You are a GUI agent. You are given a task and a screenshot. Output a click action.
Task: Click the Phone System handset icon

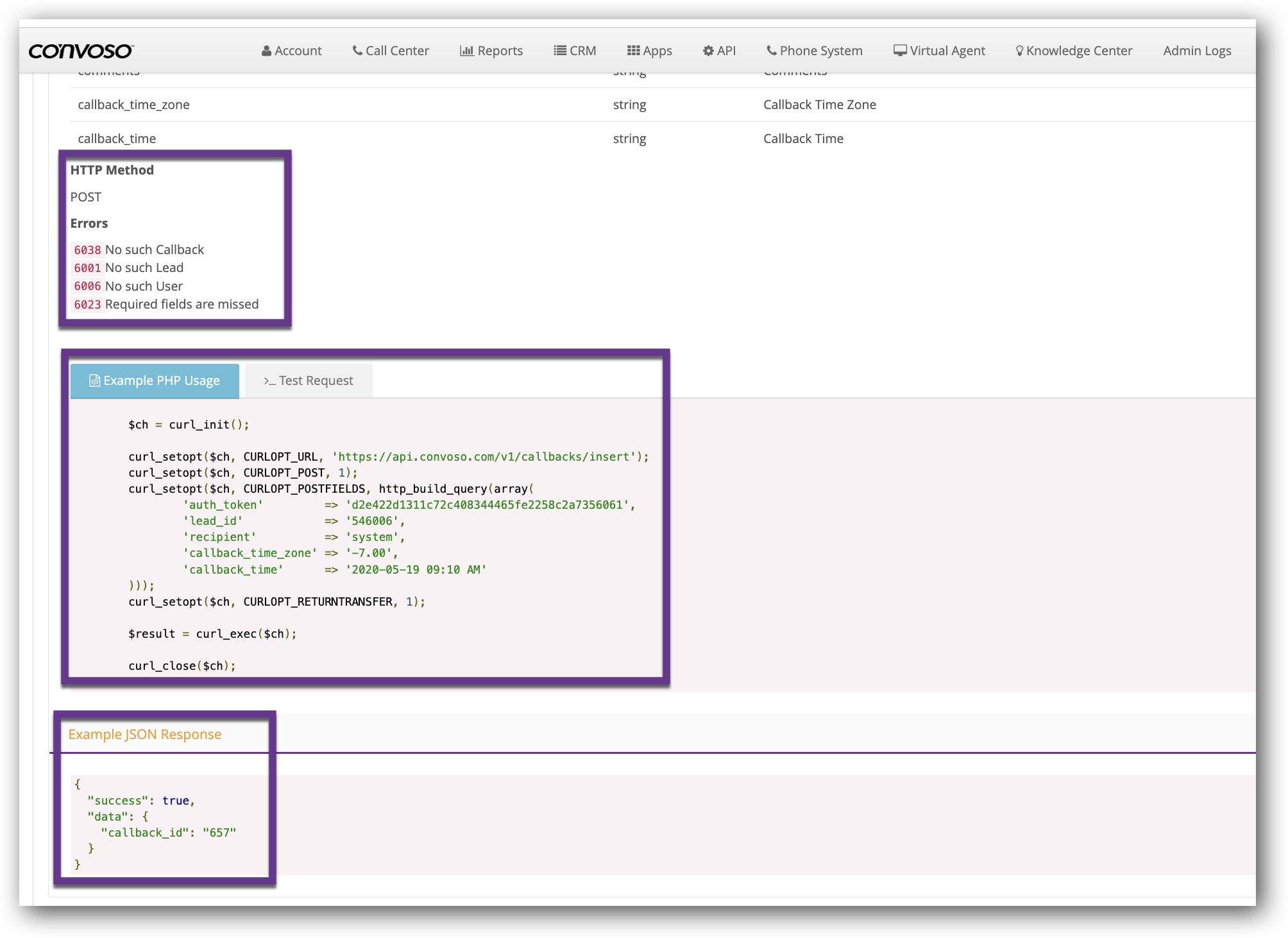click(x=772, y=51)
